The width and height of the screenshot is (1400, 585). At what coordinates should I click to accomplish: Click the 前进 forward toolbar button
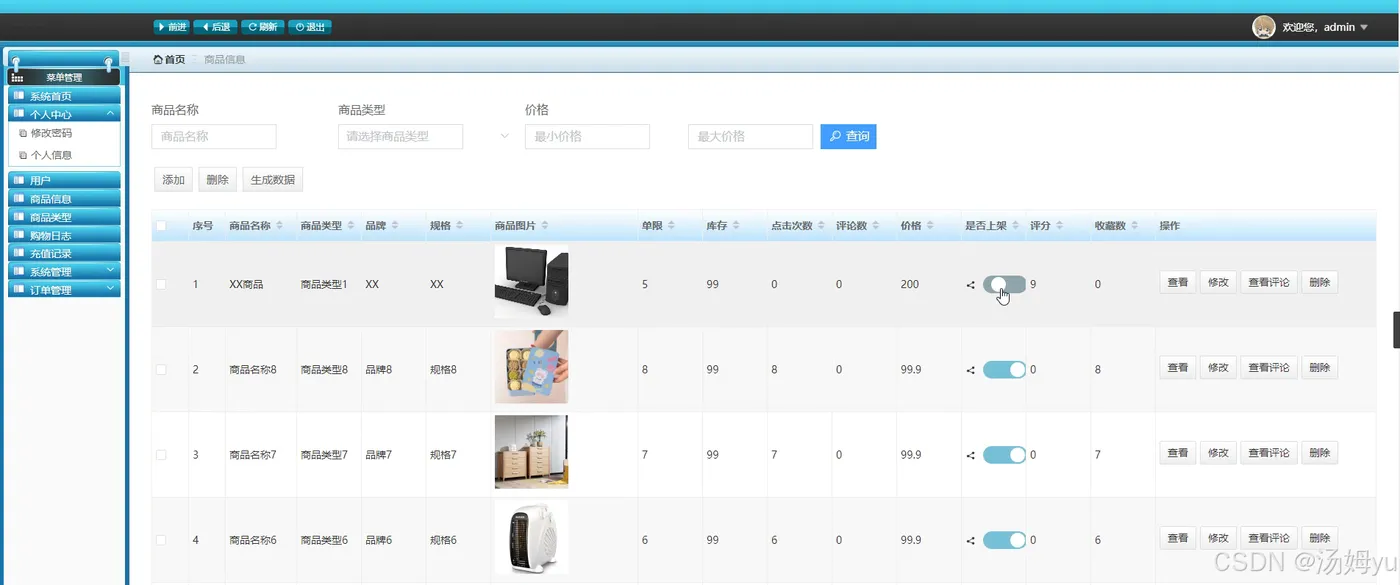pos(172,27)
